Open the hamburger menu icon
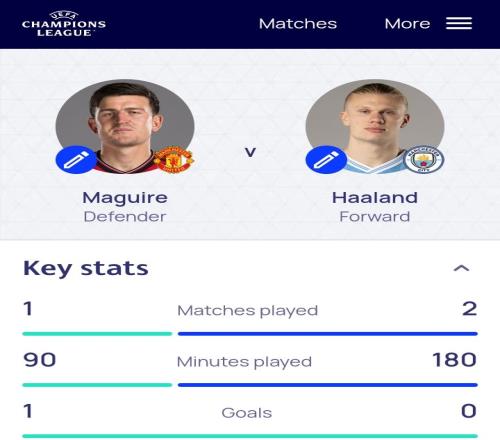Image resolution: width=500 pixels, height=440 pixels. (x=459, y=23)
